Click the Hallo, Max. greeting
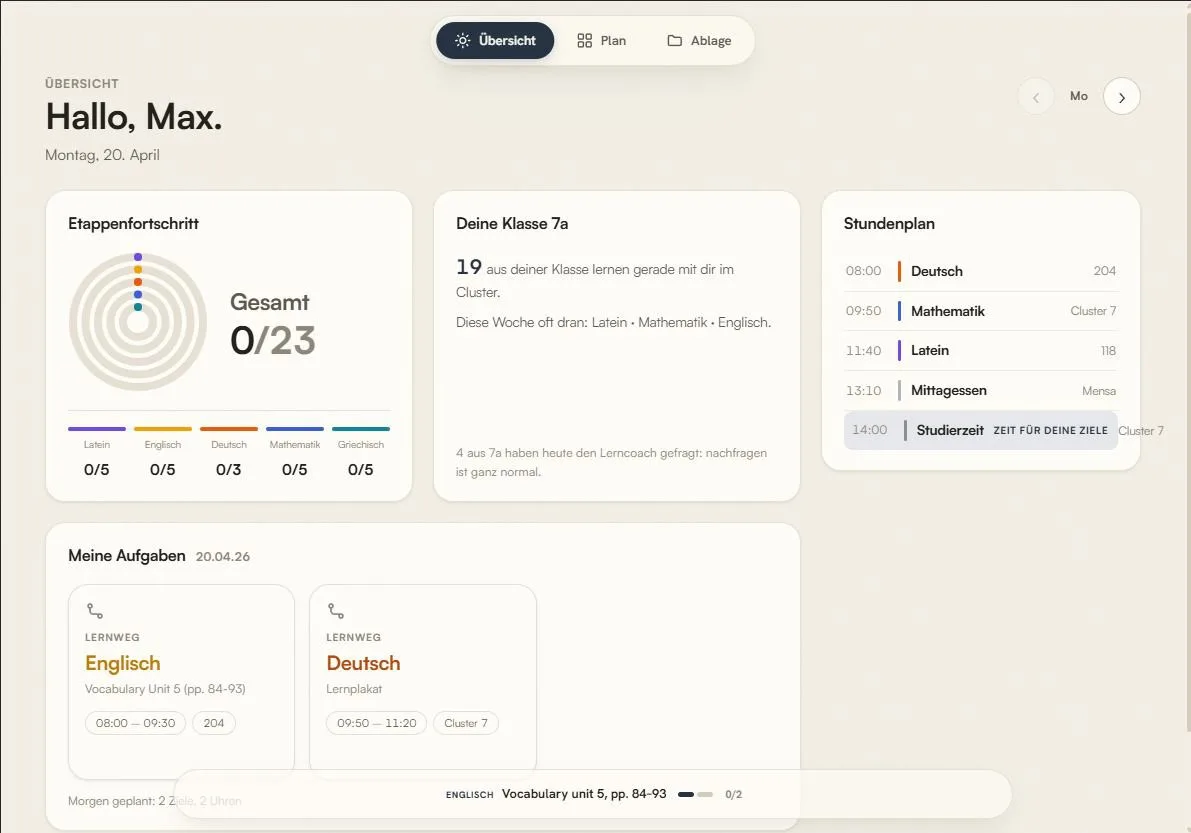Image resolution: width=1191 pixels, height=833 pixels. 134,117
